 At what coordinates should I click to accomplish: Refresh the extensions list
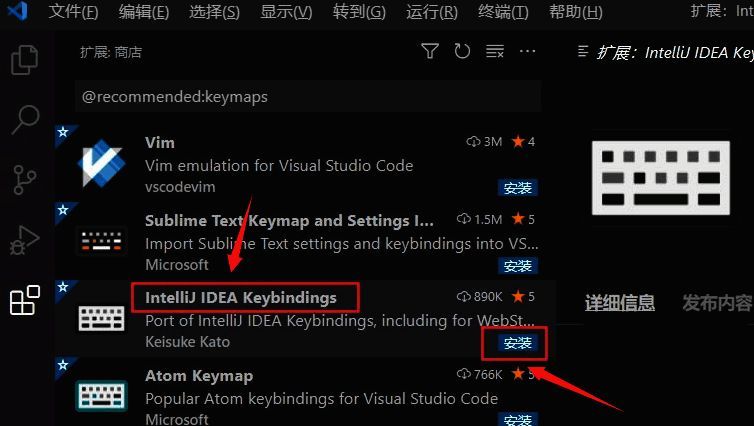pos(462,51)
